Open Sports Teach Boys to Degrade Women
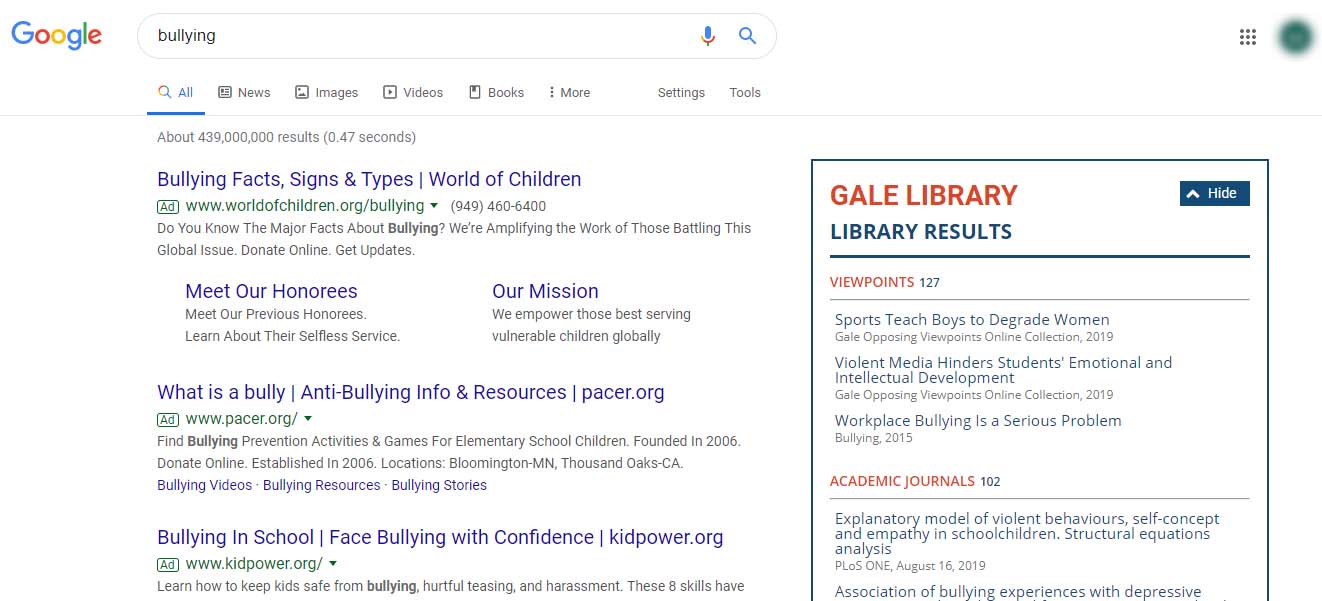The width and height of the screenshot is (1322, 601). pyautogui.click(x=972, y=320)
